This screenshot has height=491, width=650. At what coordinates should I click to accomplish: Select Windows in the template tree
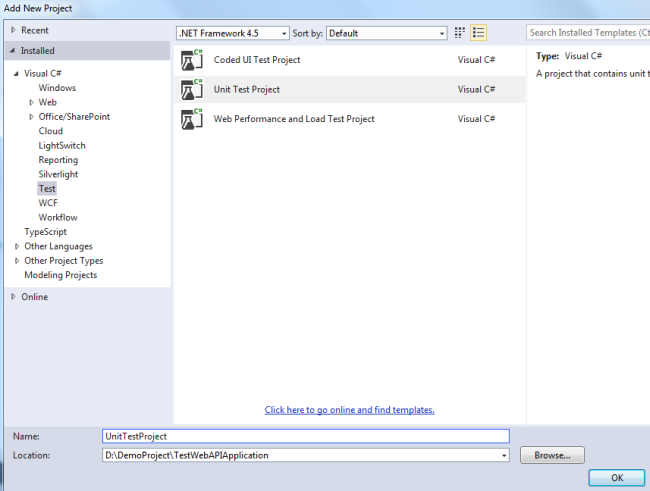point(57,88)
